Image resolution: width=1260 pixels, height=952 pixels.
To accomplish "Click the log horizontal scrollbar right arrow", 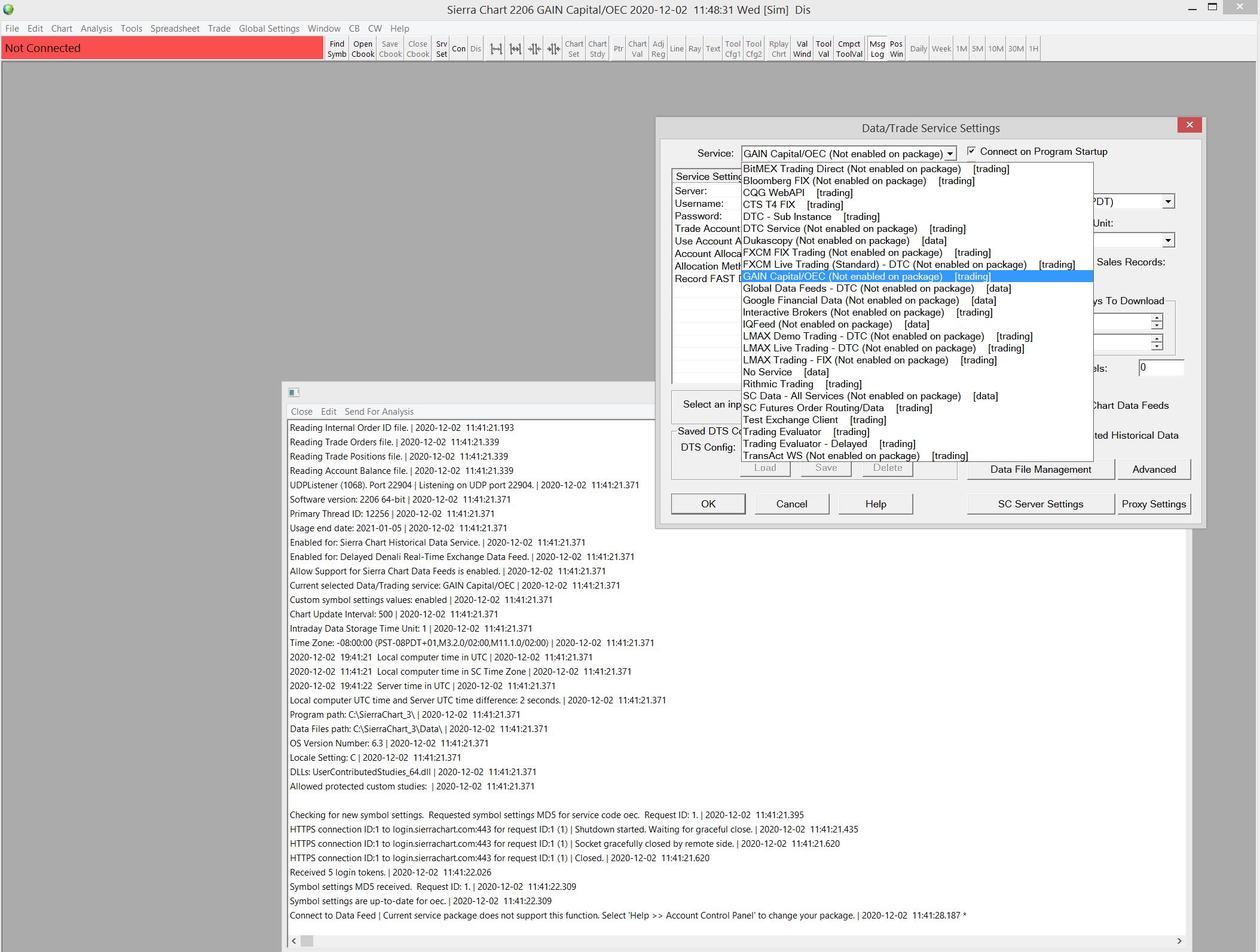I will click(x=1179, y=941).
